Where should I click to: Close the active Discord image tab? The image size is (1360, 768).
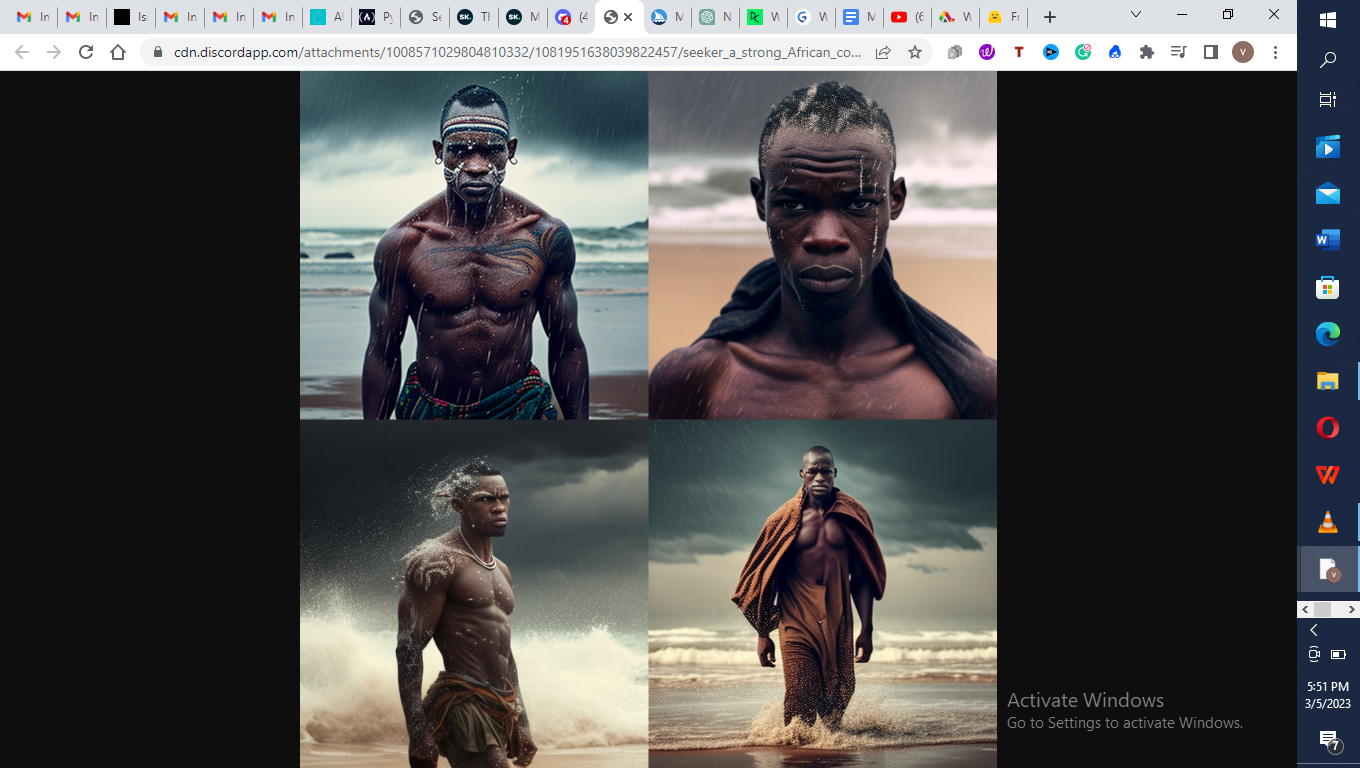pos(628,17)
